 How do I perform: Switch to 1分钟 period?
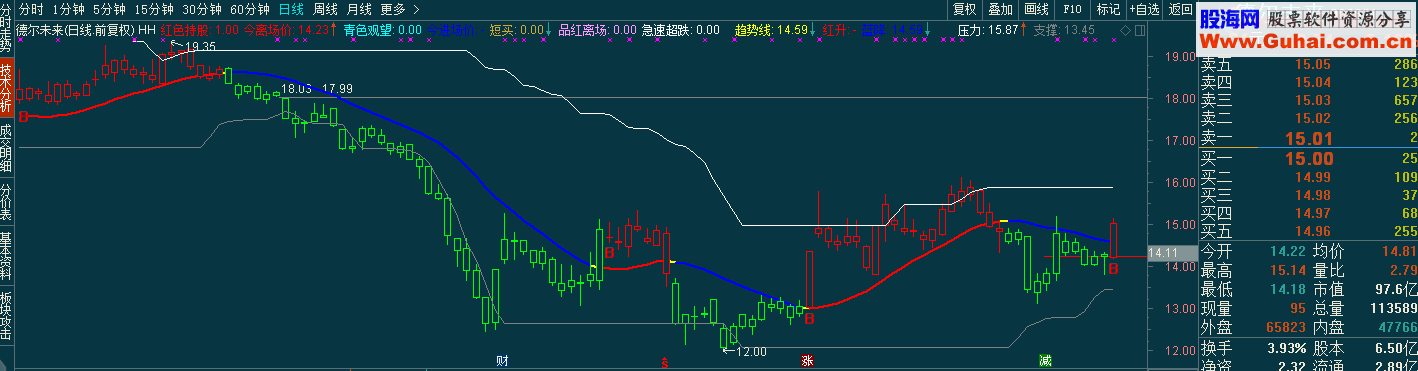click(68, 9)
